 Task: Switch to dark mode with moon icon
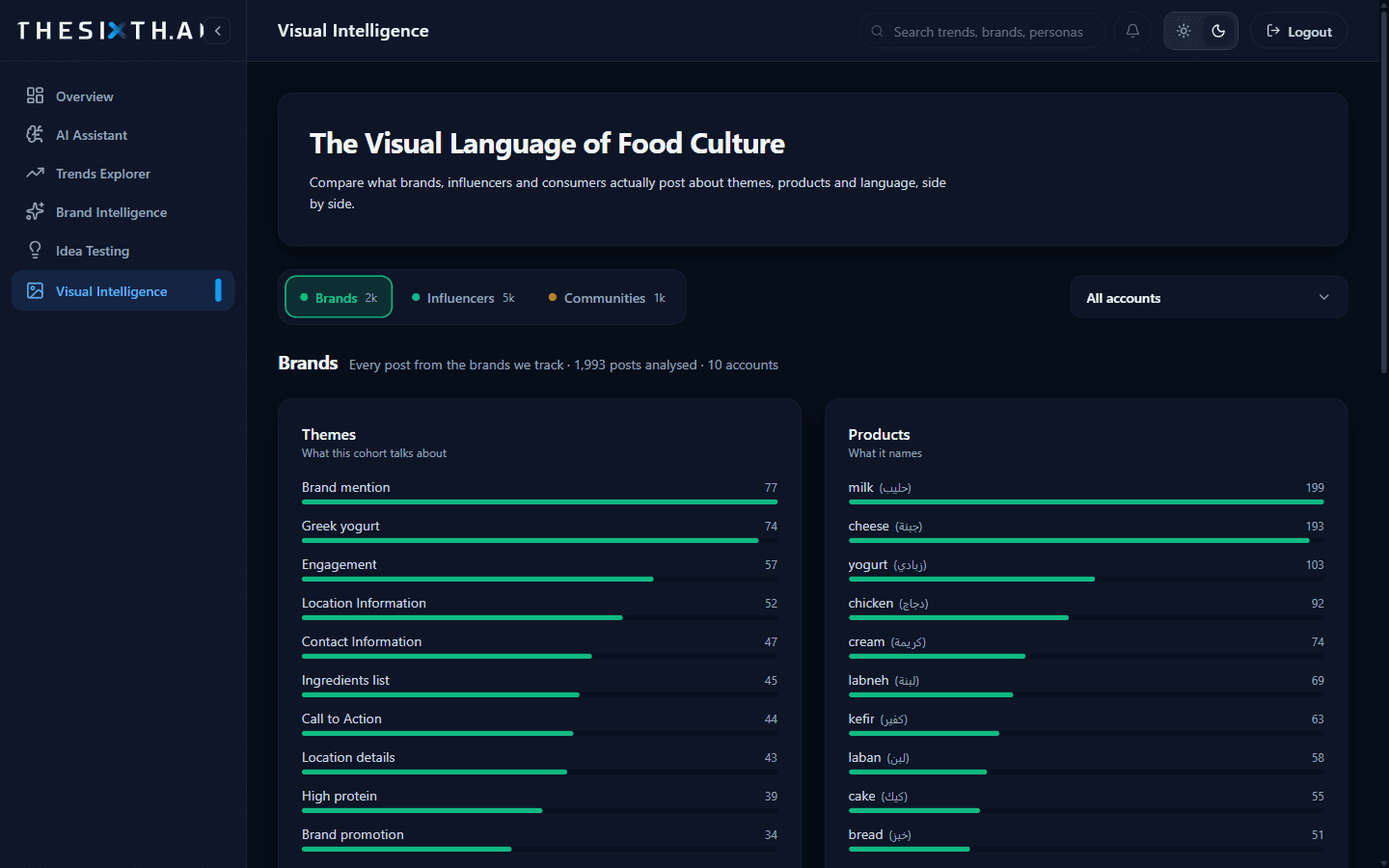tap(1218, 31)
